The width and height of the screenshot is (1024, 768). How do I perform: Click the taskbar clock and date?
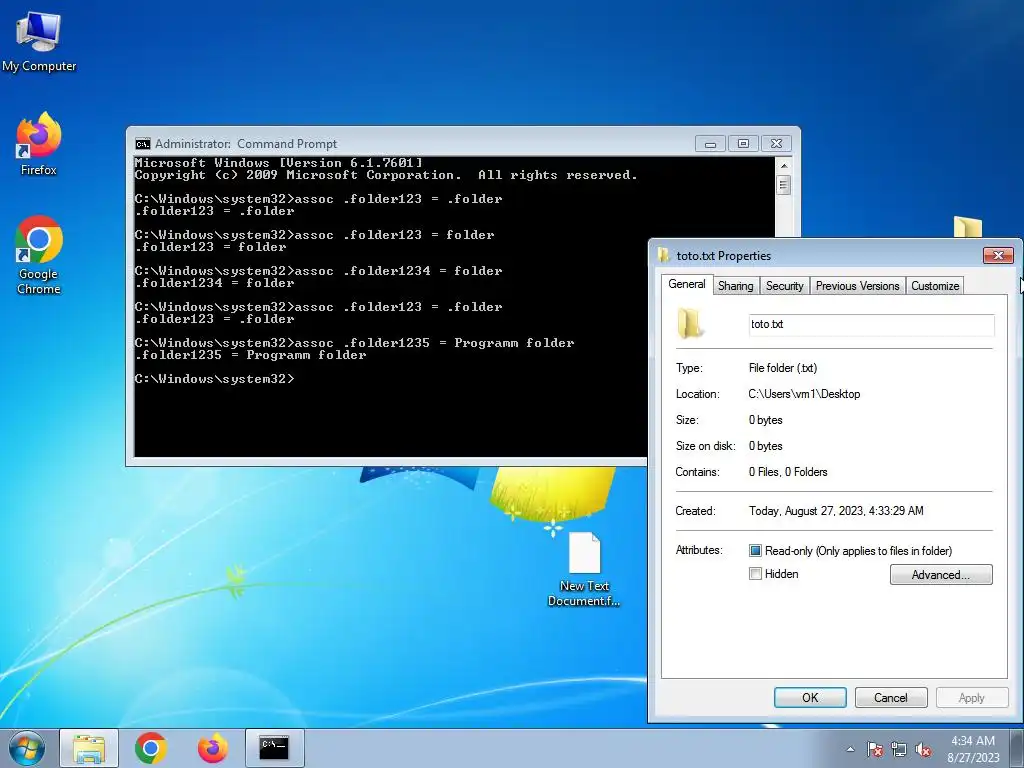(973, 749)
